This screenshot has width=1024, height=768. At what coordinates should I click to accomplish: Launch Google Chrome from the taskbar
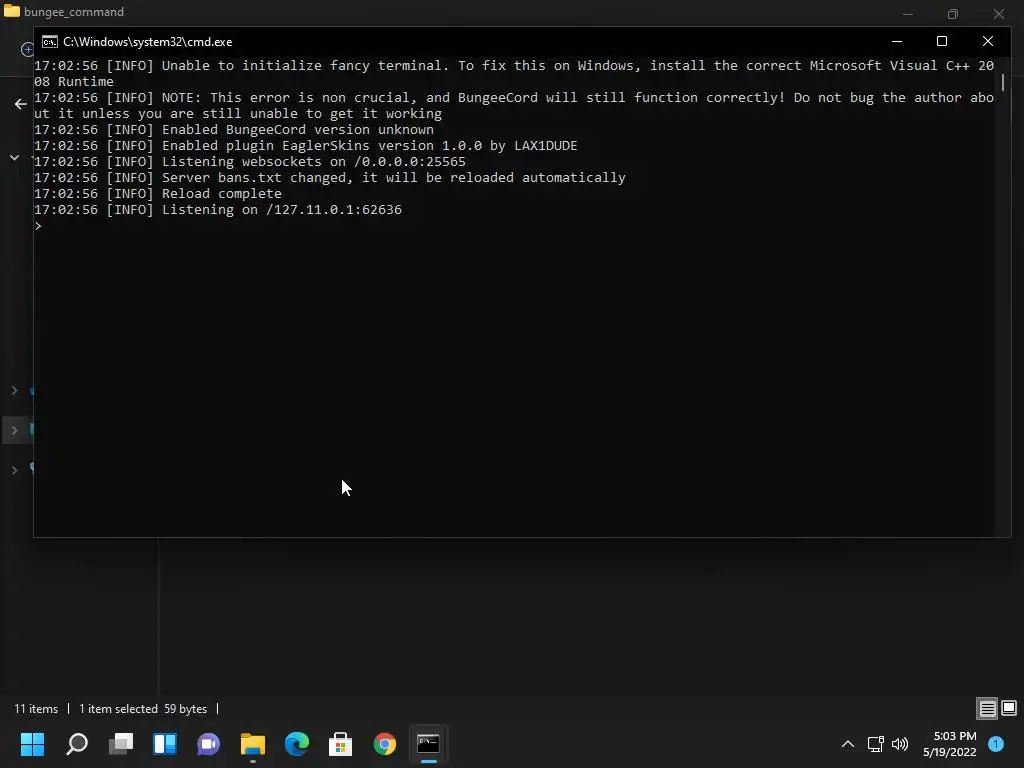point(385,743)
